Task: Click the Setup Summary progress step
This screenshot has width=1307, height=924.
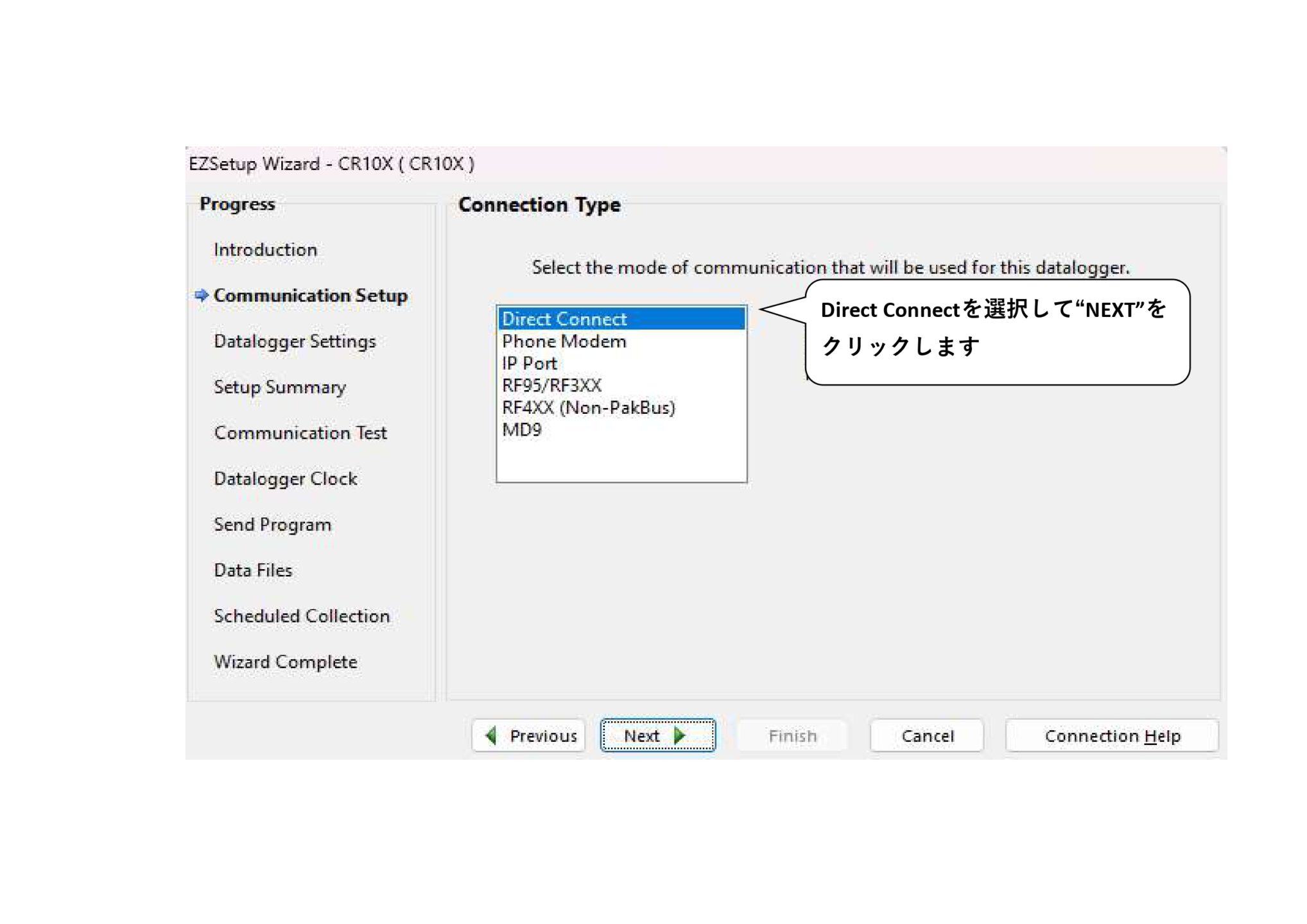Action: pyautogui.click(x=280, y=388)
